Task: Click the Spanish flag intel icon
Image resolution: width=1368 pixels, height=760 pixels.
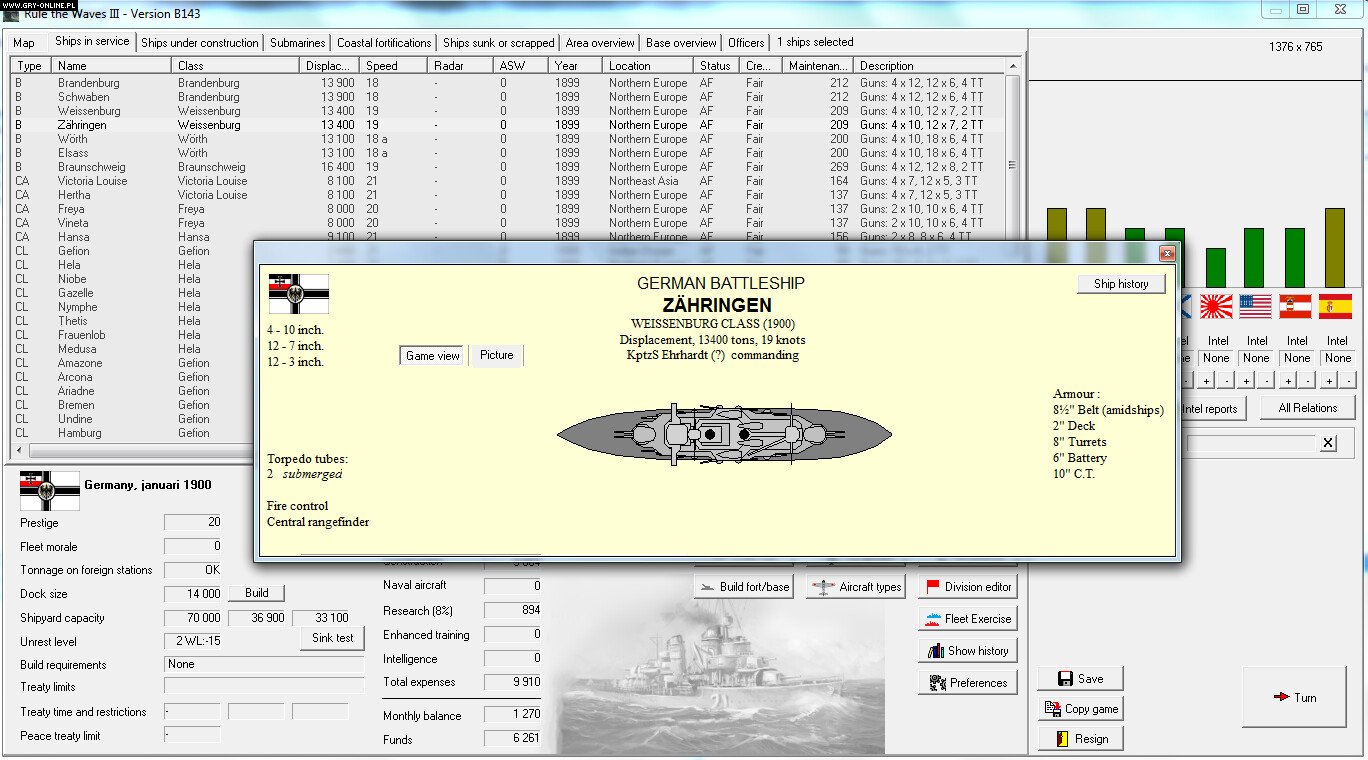Action: [x=1337, y=308]
